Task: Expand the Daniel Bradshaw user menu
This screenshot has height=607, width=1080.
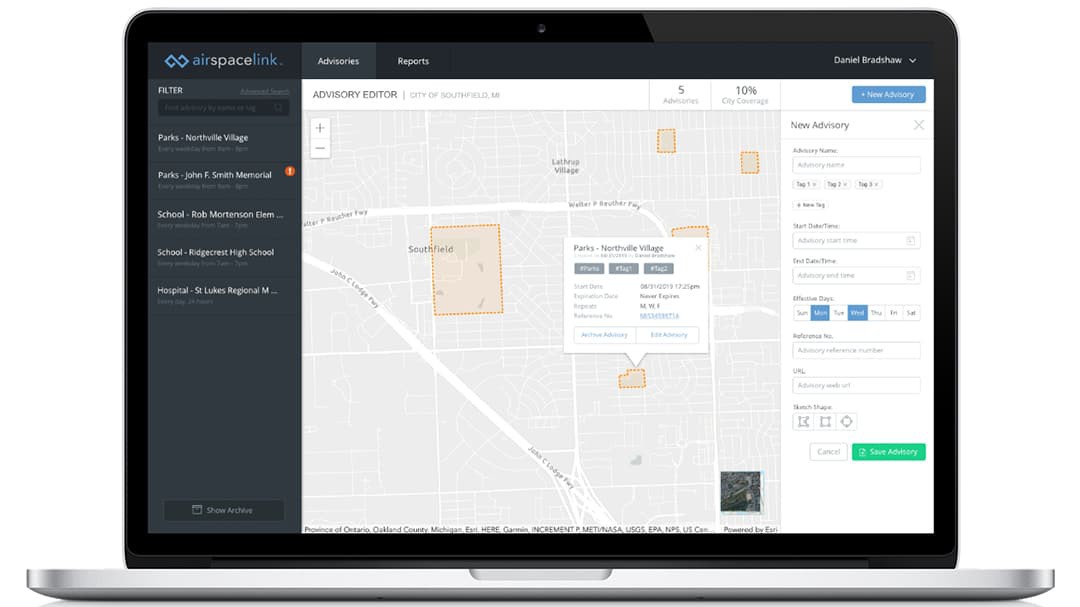Action: click(x=875, y=60)
